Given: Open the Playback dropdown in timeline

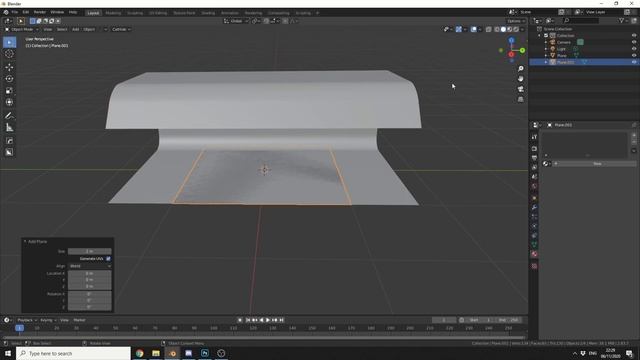Looking at the screenshot, I should [x=27, y=320].
